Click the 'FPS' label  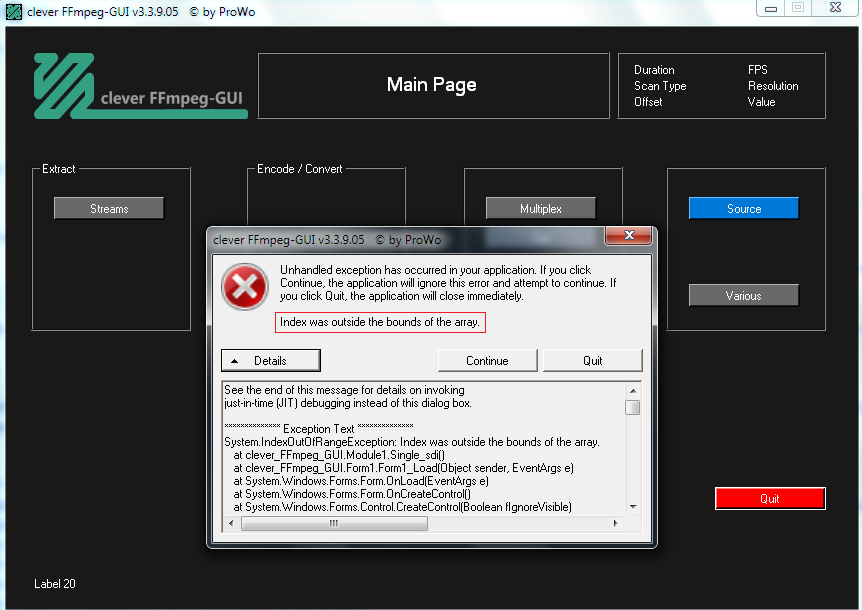click(x=758, y=70)
